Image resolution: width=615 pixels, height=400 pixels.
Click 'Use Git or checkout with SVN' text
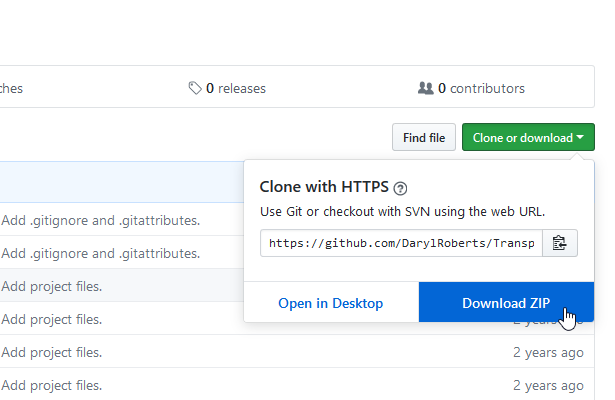[x=402, y=212]
